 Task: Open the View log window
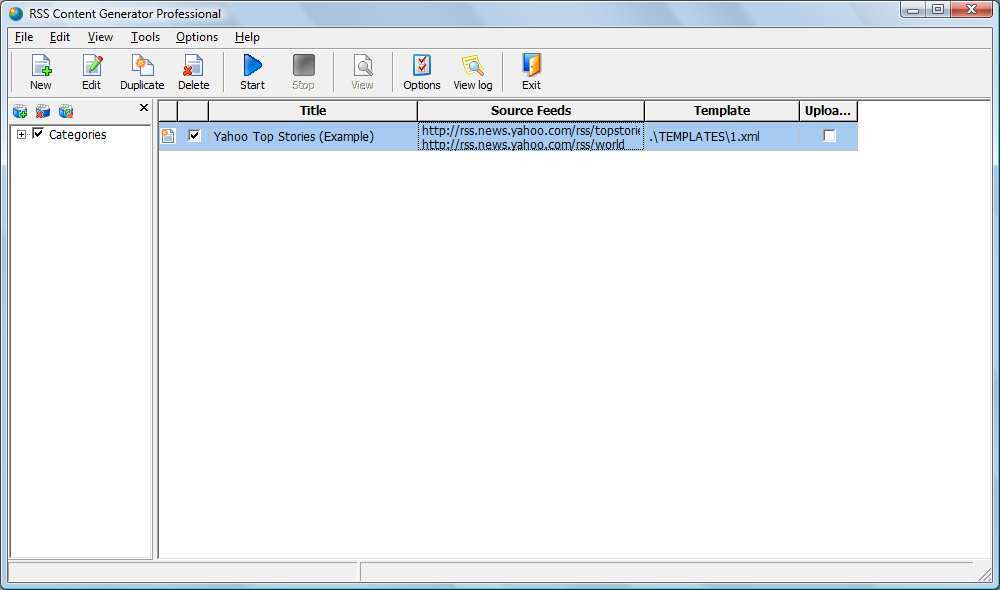[x=472, y=70]
